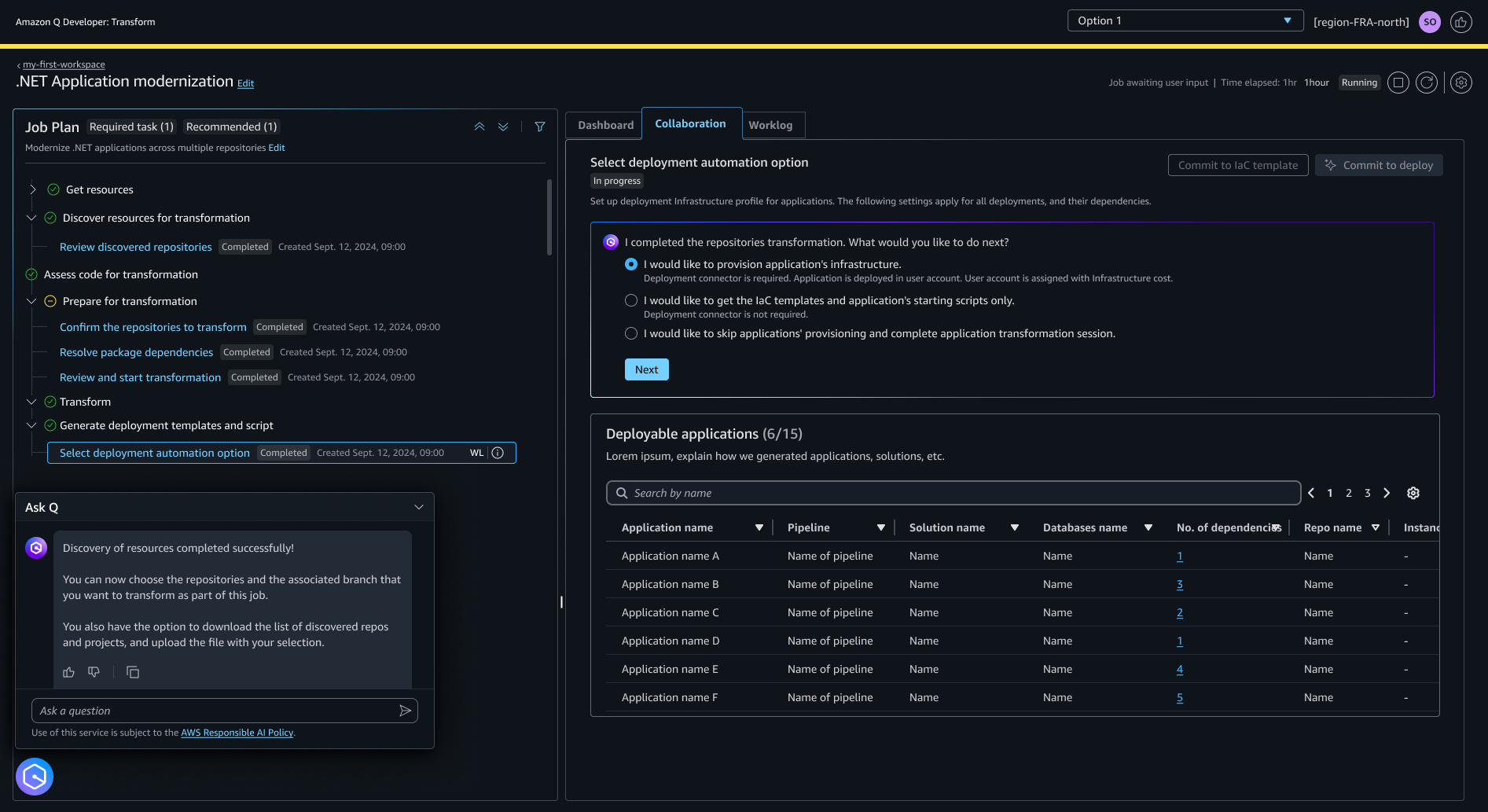This screenshot has width=1488, height=812.
Task: Click the send arrow in Ask Q
Action: tap(405, 711)
